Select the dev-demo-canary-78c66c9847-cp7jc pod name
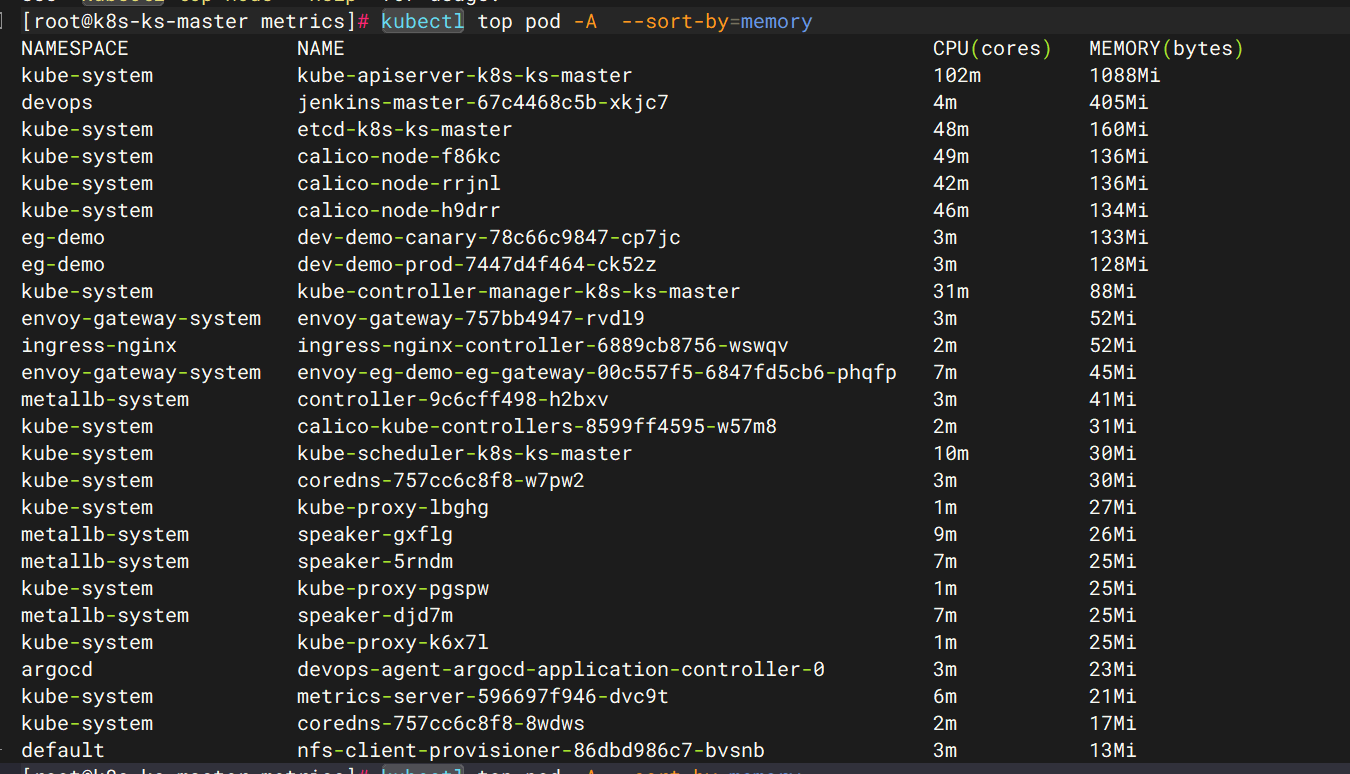 [488, 237]
